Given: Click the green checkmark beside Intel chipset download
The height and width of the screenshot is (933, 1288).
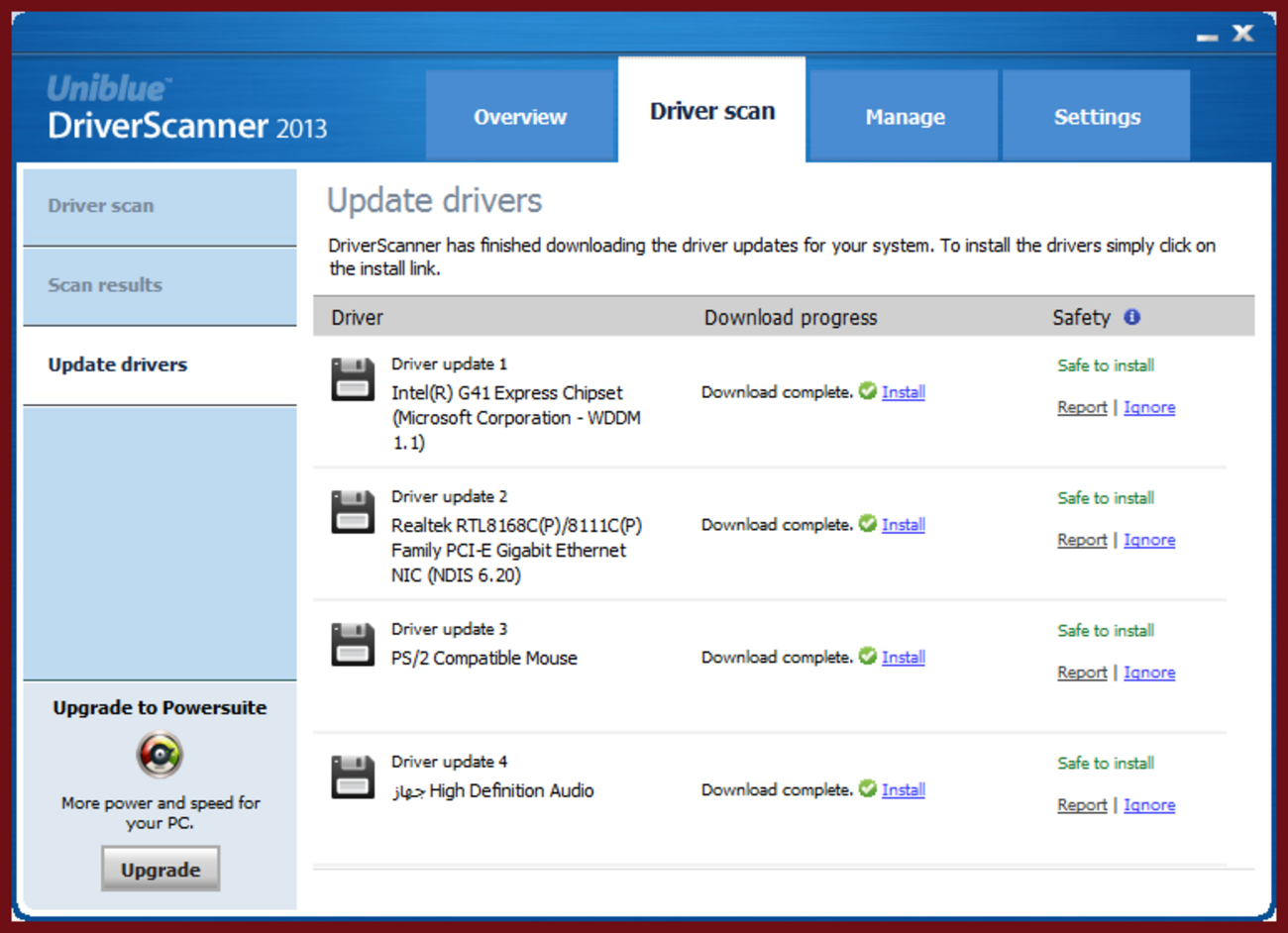Looking at the screenshot, I should [867, 391].
